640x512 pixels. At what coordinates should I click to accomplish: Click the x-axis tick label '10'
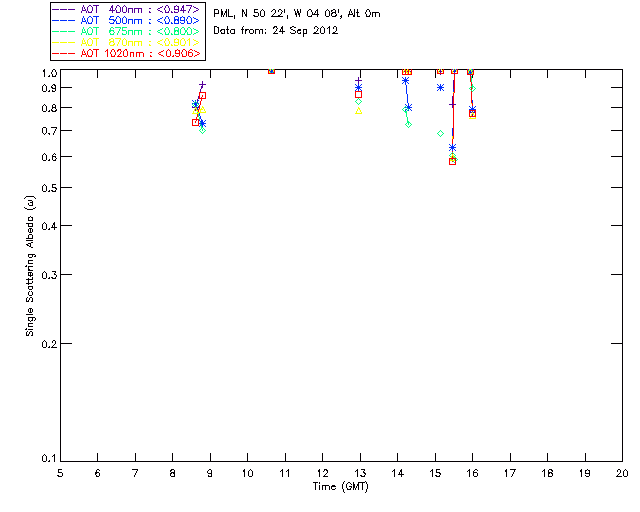click(x=247, y=473)
